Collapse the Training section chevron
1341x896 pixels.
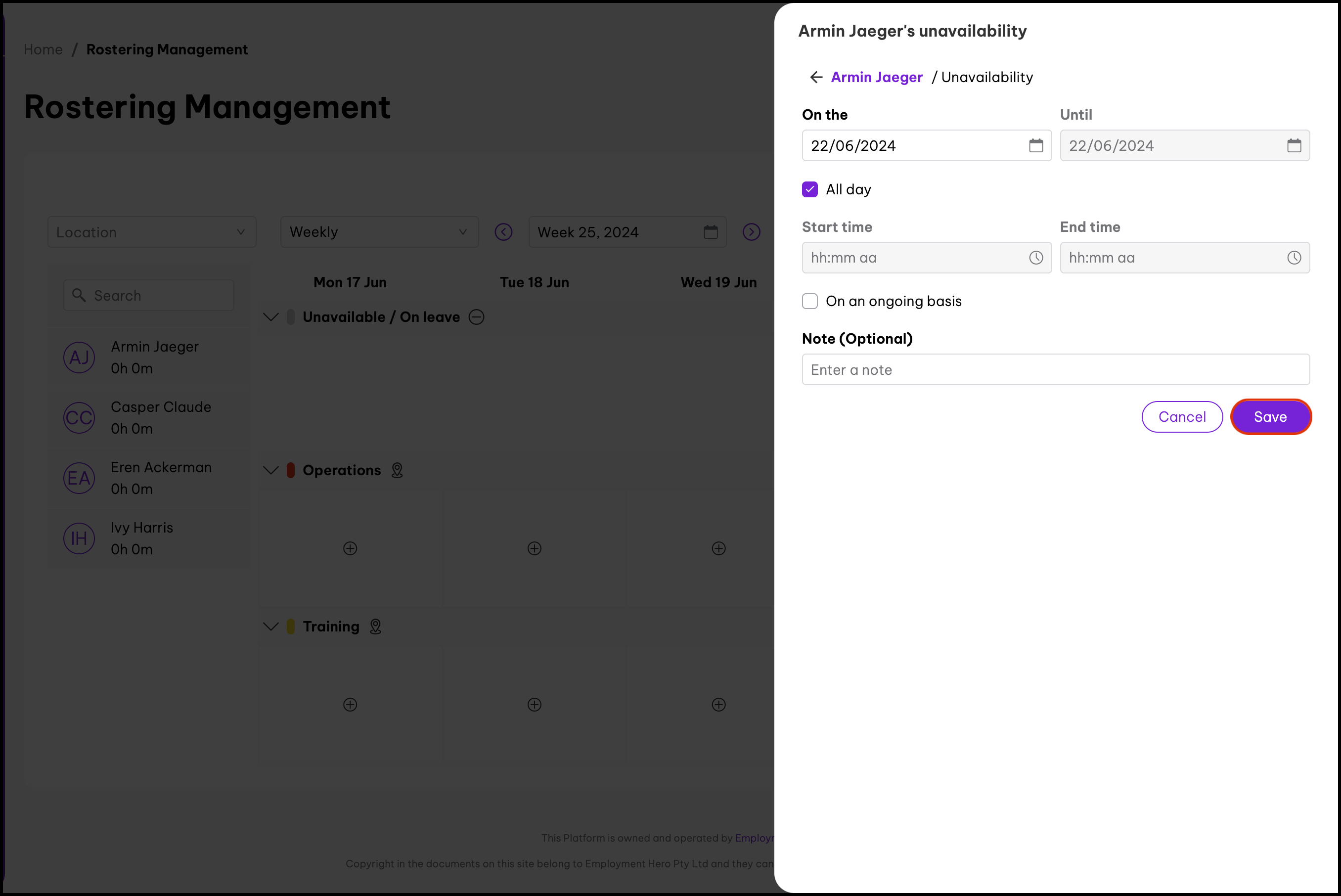[x=271, y=627]
